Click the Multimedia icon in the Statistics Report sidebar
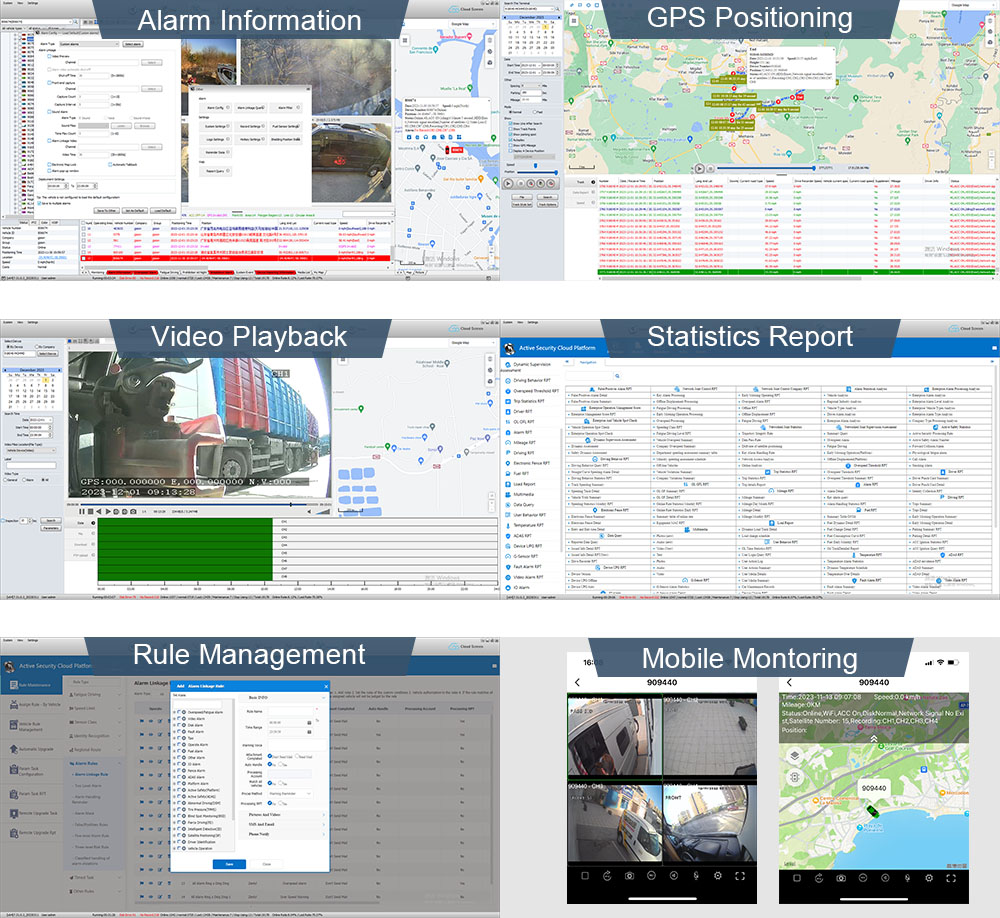1000x918 pixels. (508, 494)
